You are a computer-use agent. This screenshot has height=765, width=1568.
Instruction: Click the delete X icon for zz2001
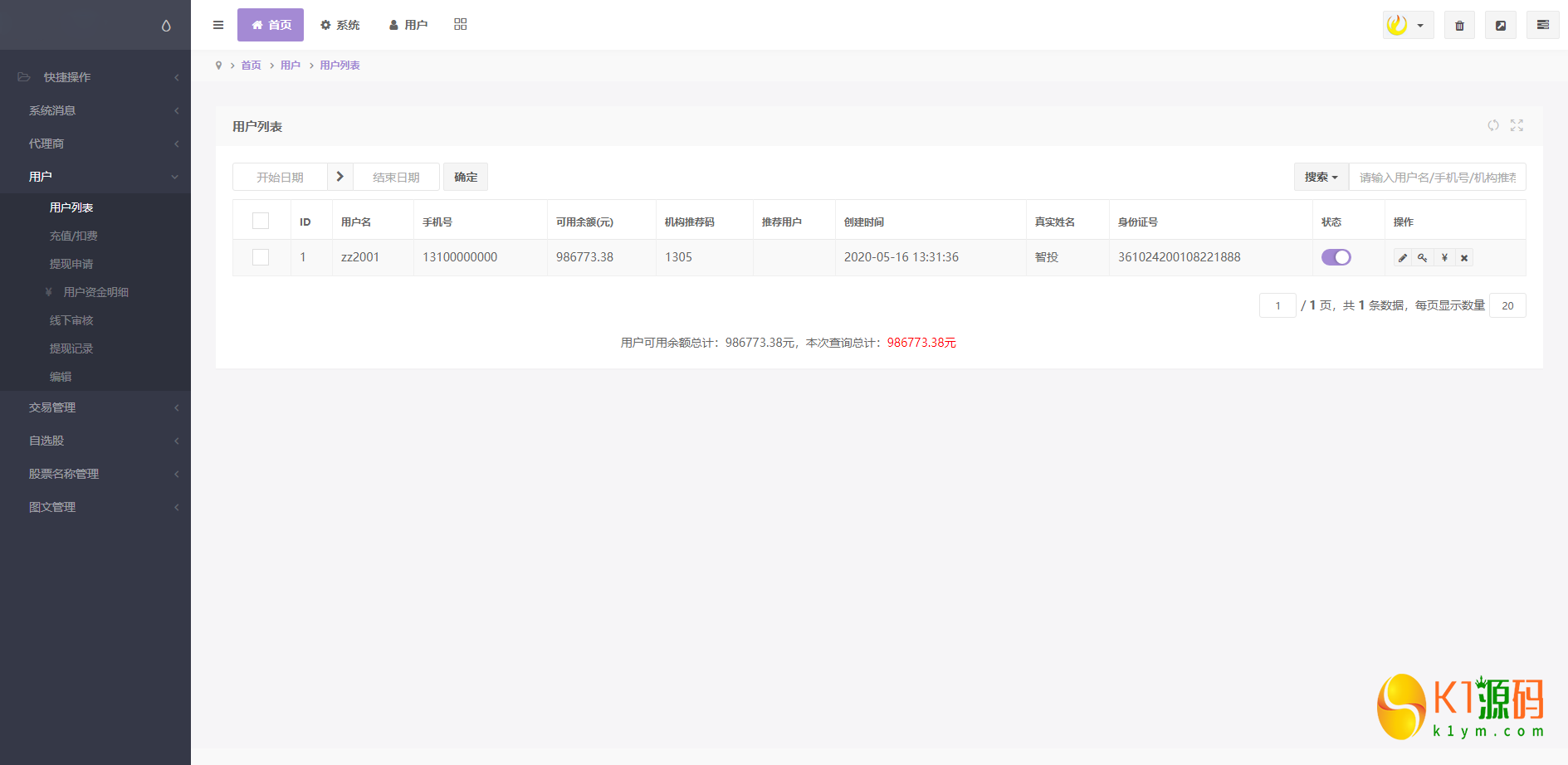click(x=1464, y=258)
